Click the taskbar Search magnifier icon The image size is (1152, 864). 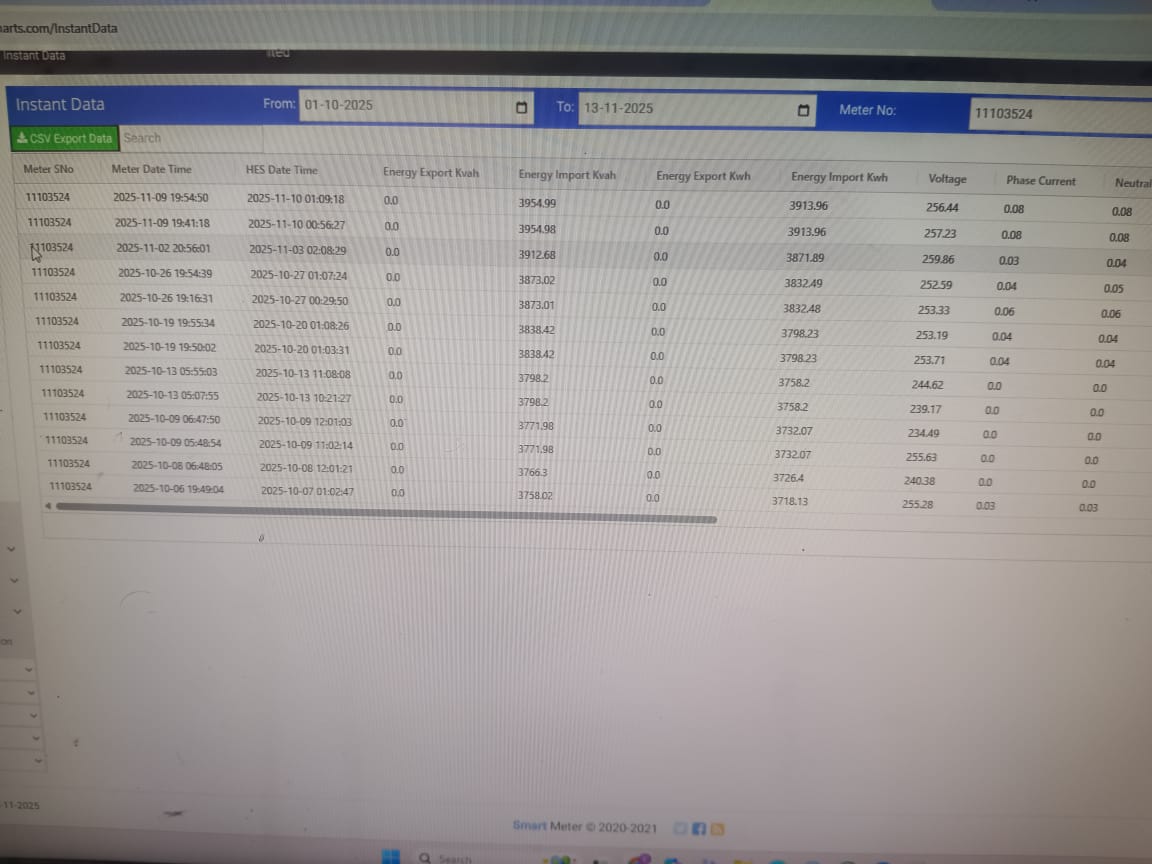[x=425, y=857]
